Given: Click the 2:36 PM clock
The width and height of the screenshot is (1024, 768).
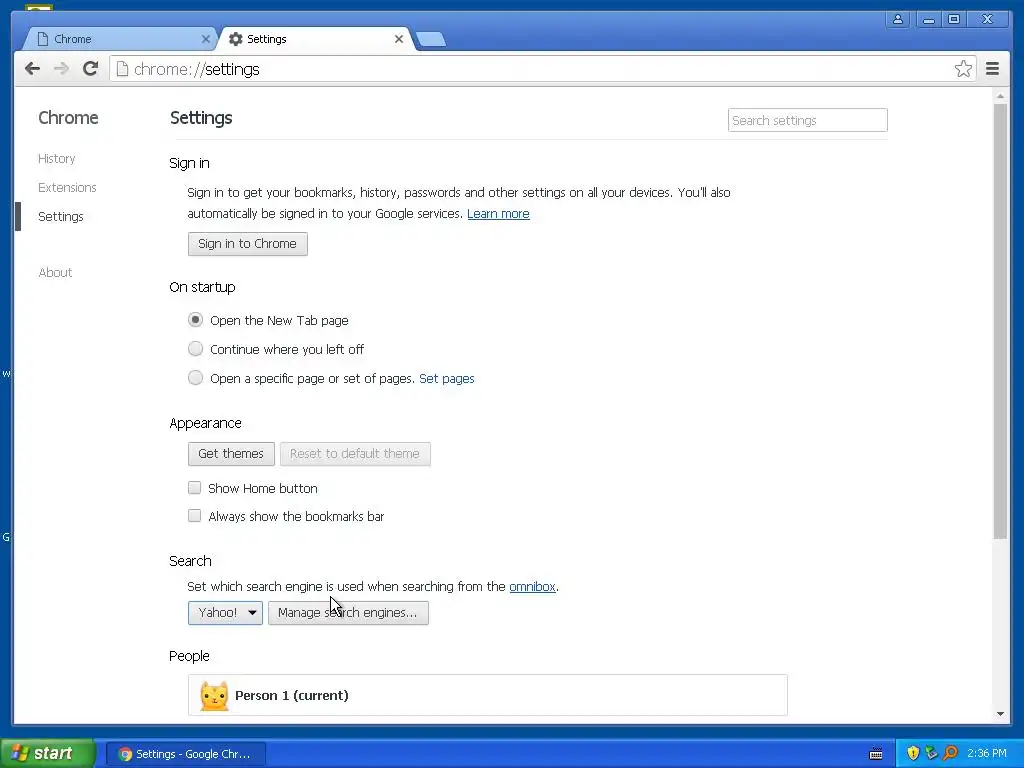Looking at the screenshot, I should click(986, 753).
